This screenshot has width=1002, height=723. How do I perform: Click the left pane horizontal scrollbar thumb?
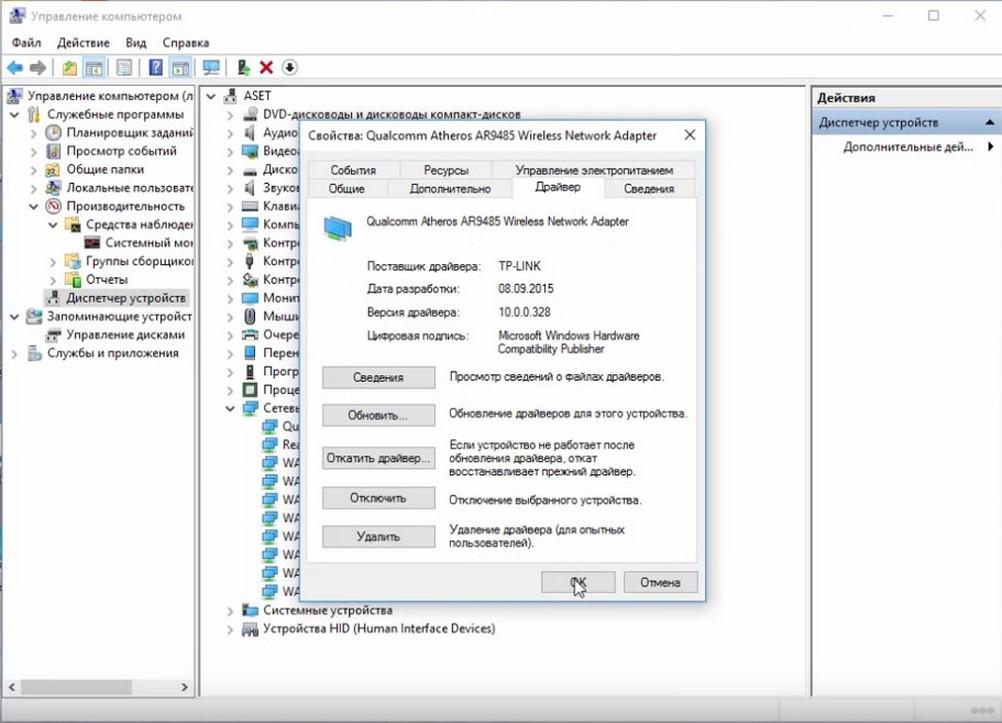[76, 687]
